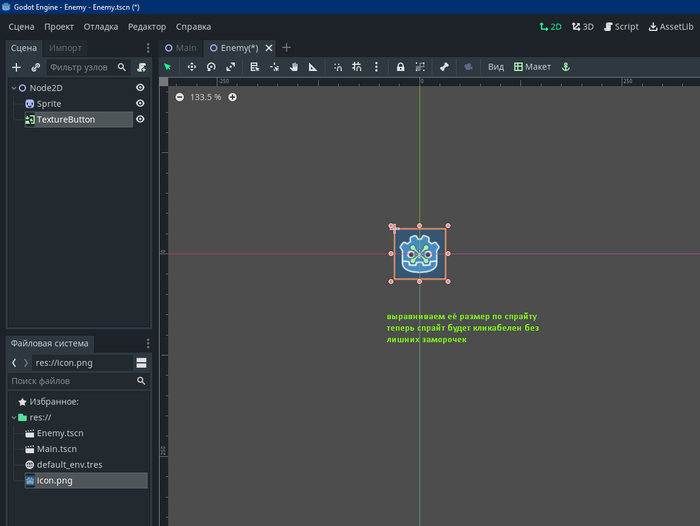Hide the Sprite node visibility

pyautogui.click(x=140, y=104)
